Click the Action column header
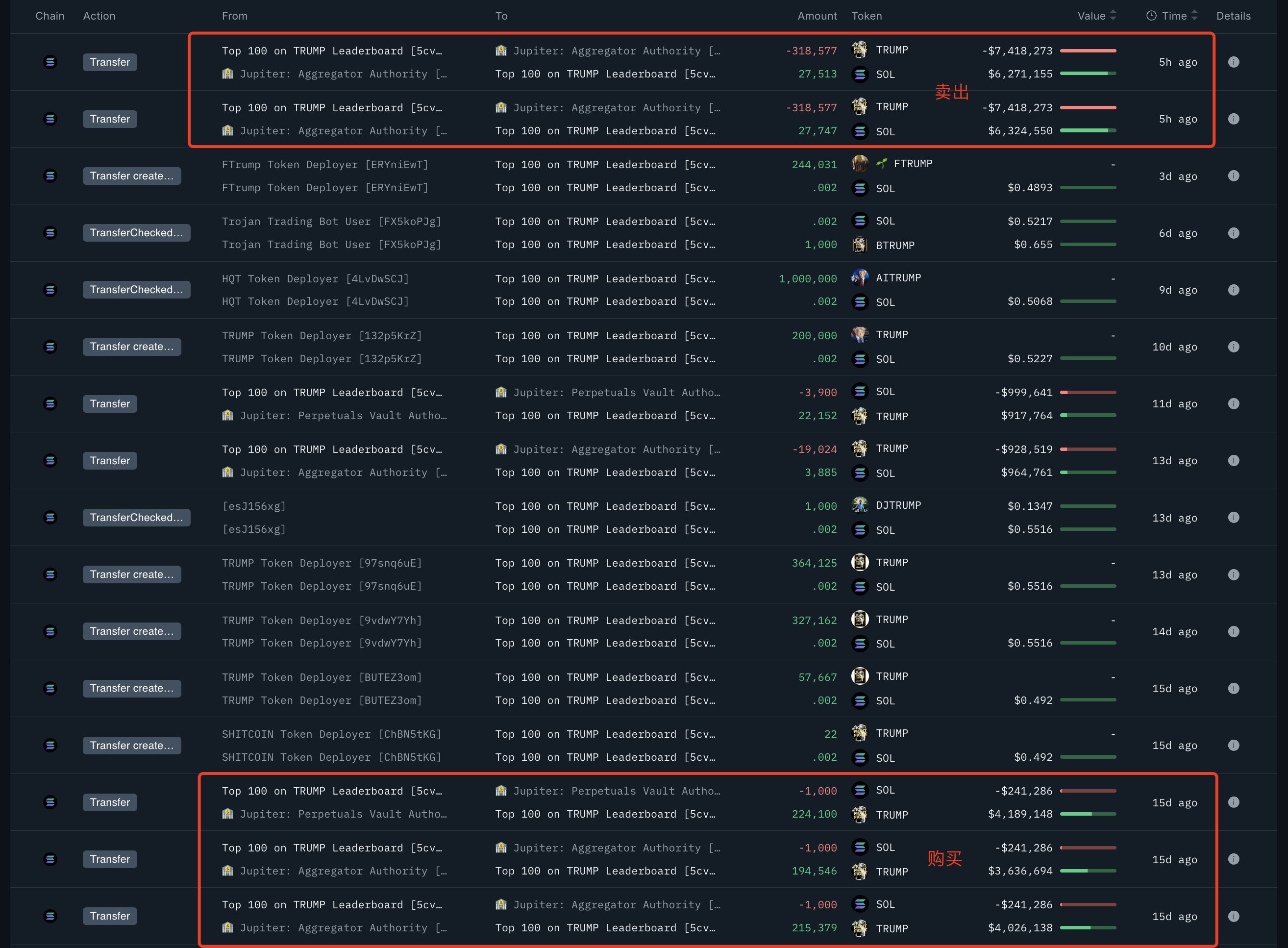 99,16
